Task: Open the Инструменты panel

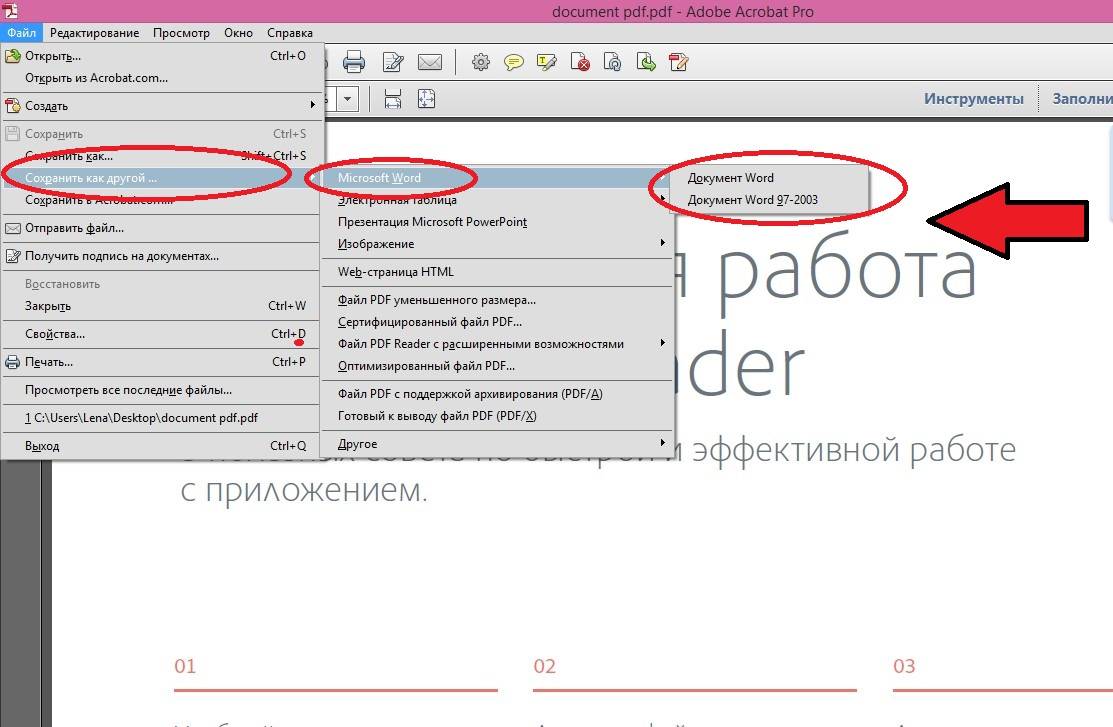Action: click(x=973, y=99)
